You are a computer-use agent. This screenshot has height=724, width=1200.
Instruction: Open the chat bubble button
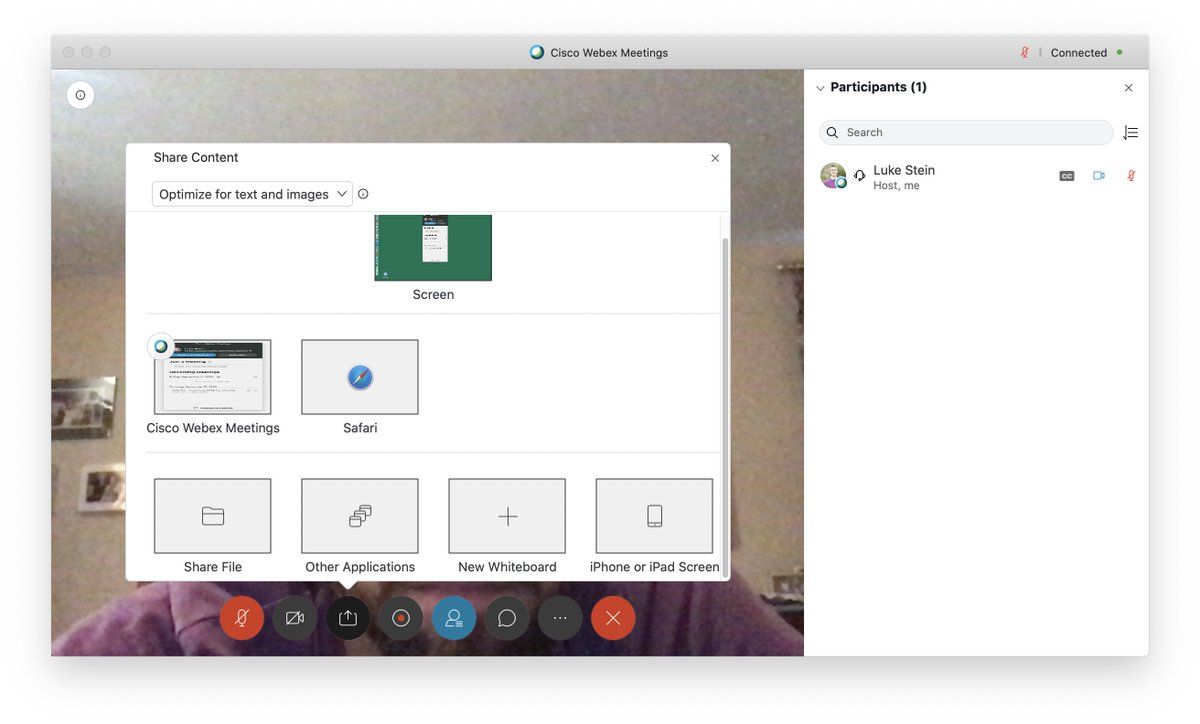click(x=507, y=618)
